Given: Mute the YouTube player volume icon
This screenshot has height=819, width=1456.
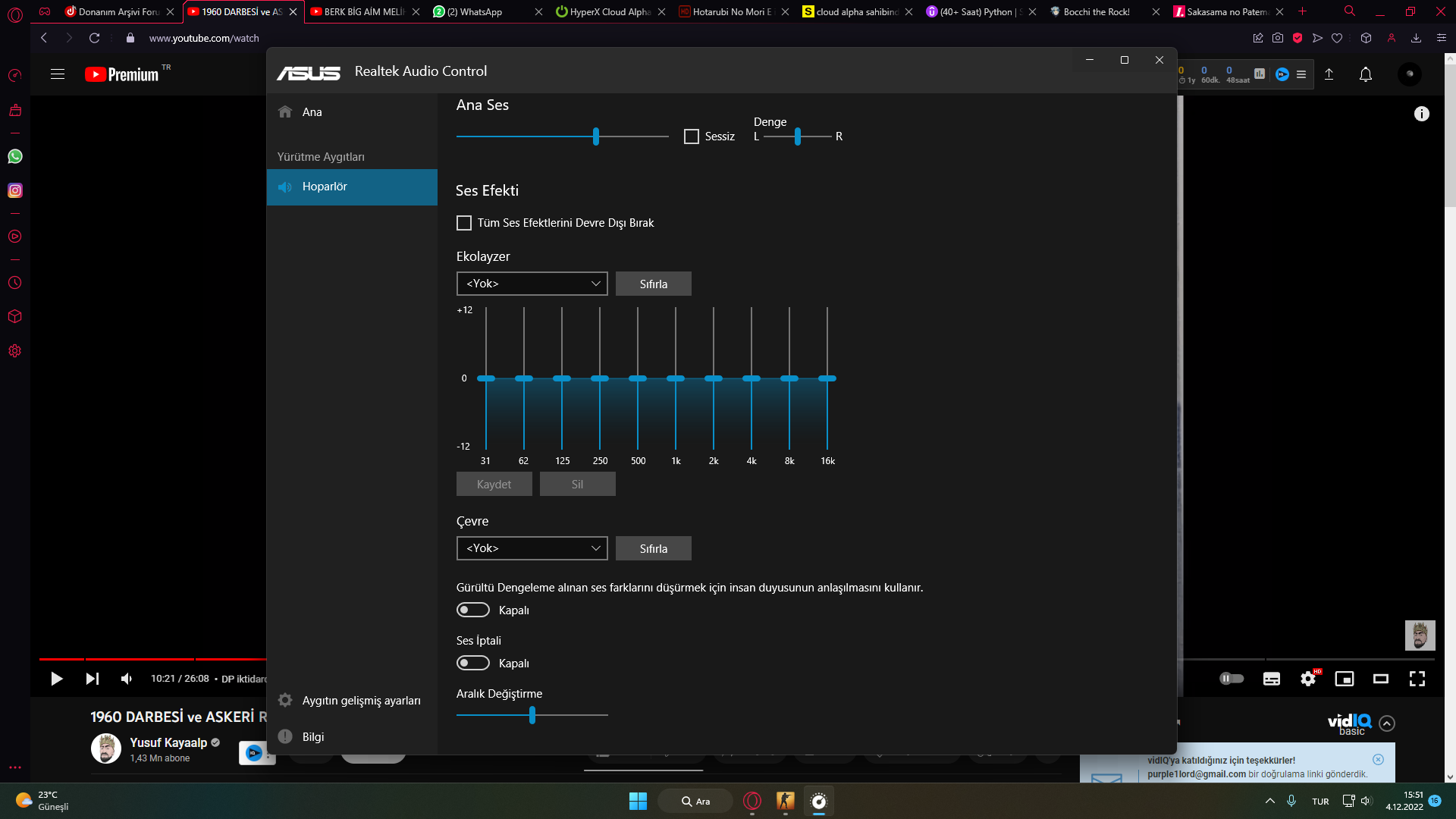Looking at the screenshot, I should pyautogui.click(x=127, y=679).
